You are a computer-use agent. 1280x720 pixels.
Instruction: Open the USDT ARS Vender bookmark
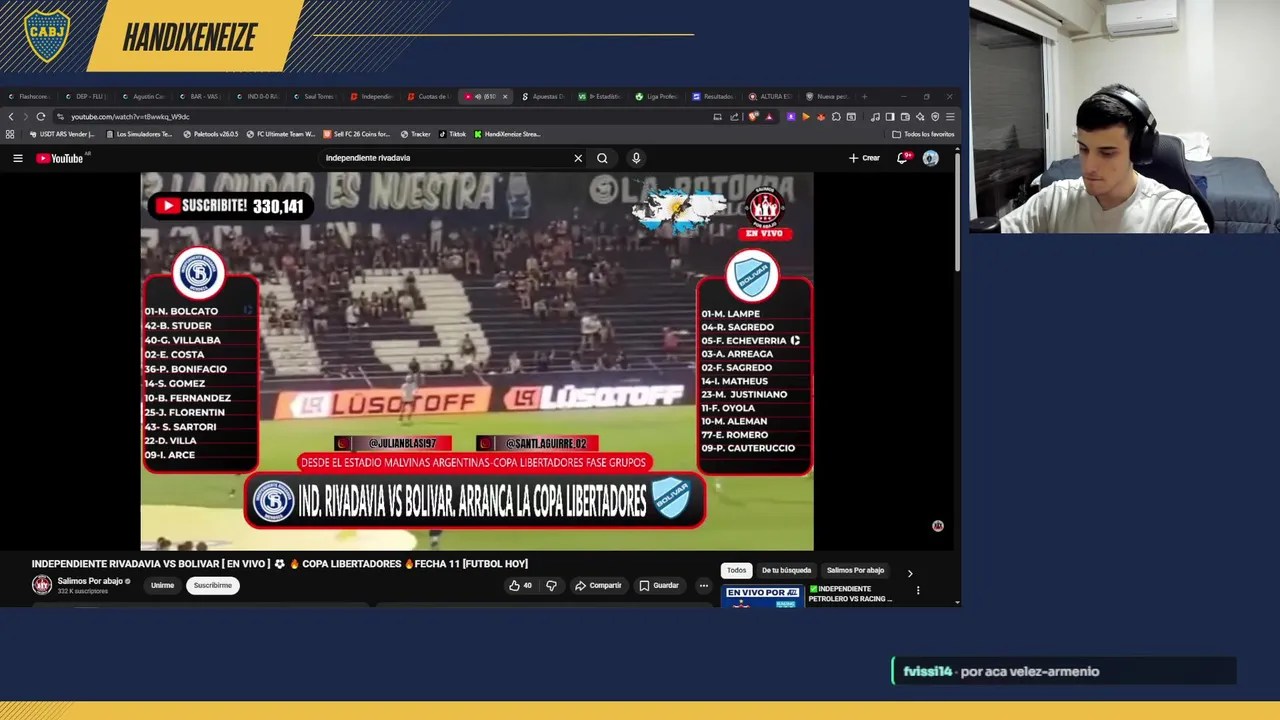(62, 134)
